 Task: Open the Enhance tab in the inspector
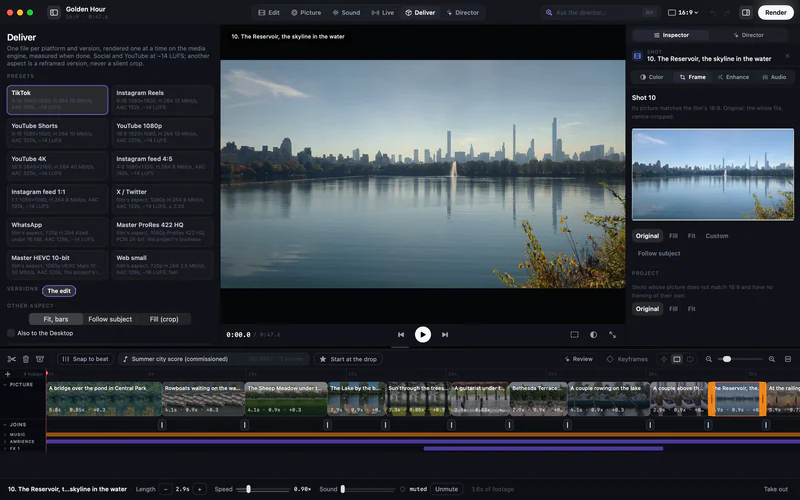coord(733,77)
